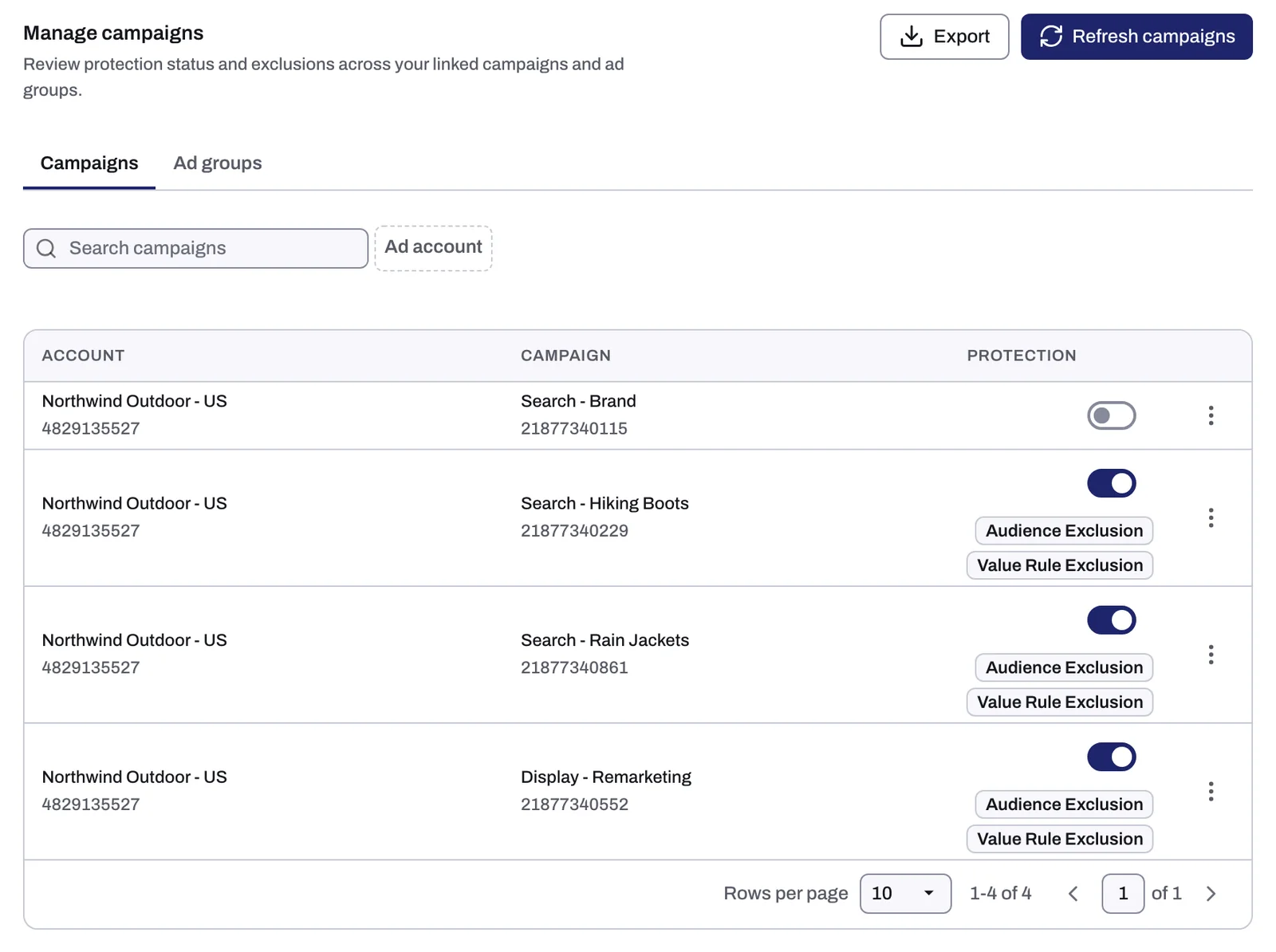Click the page number input field
The width and height of the screenshot is (1276, 952).
(1123, 894)
